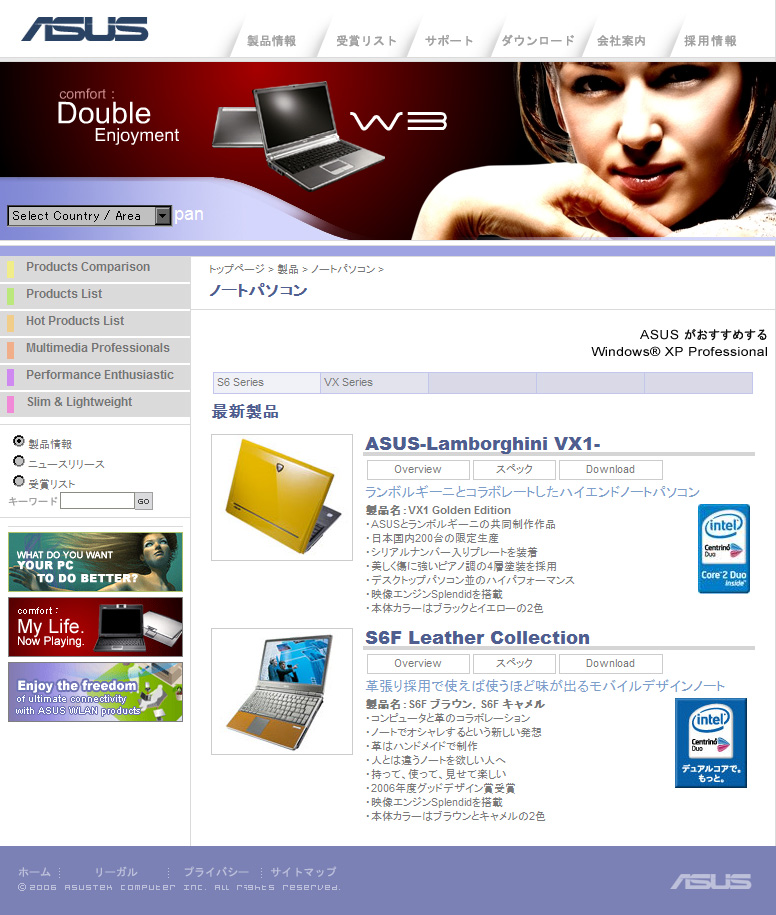Click the Intel Centrino Duo dual-core badge
The width and height of the screenshot is (776, 915).
(x=710, y=742)
